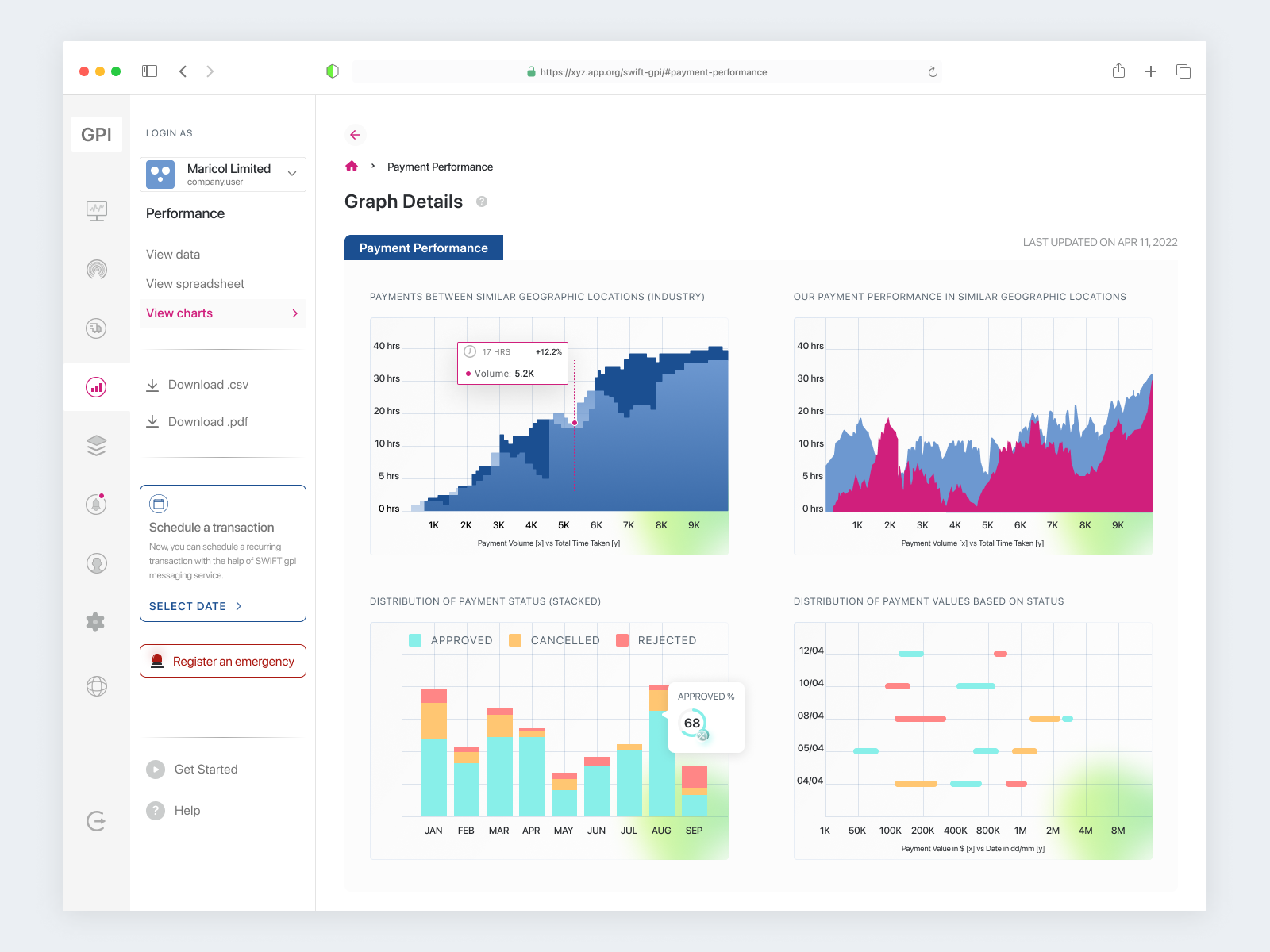
Task: Select the active bar chart analytics icon
Action: click(x=96, y=387)
